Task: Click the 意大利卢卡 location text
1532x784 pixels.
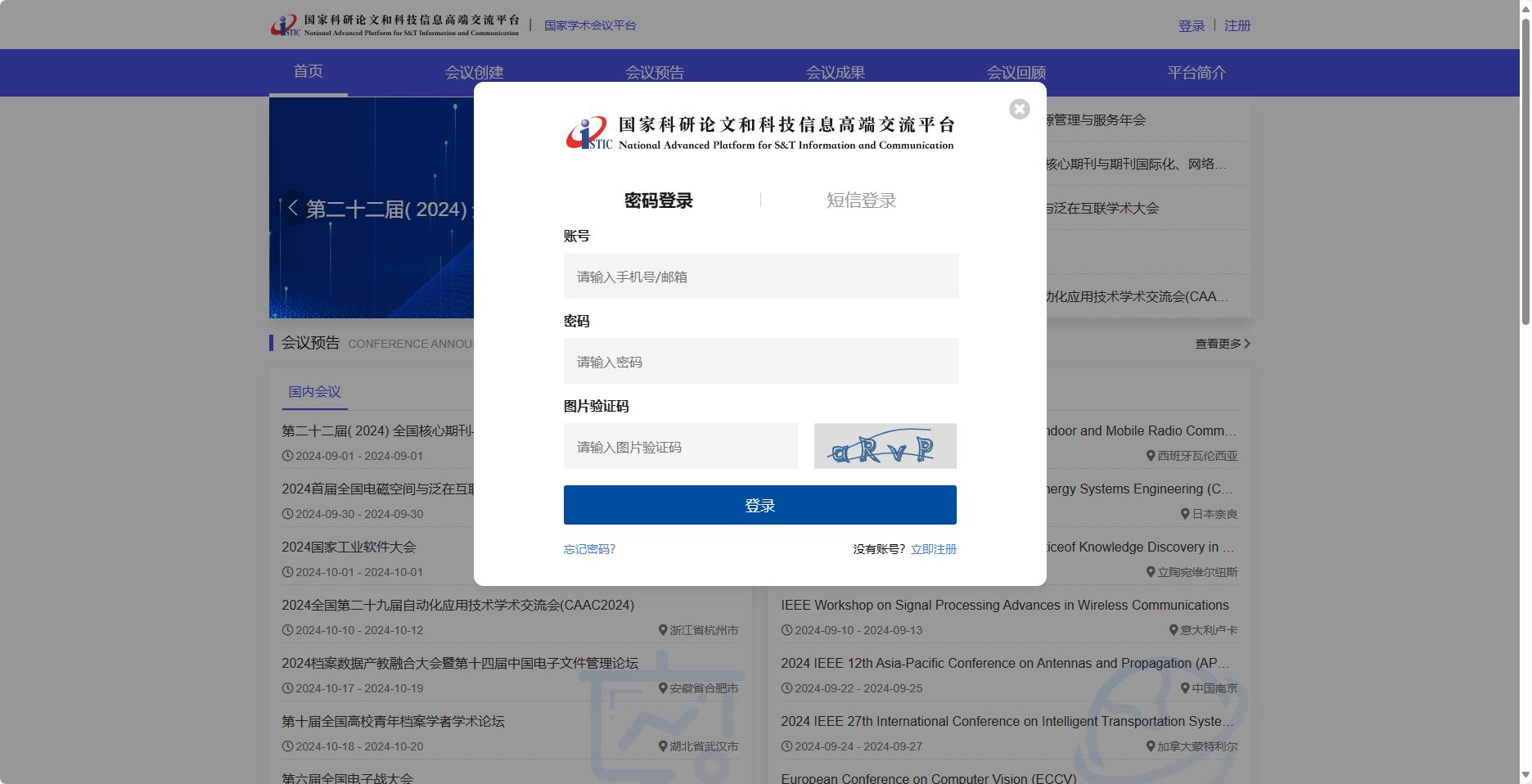Action: pyautogui.click(x=1209, y=630)
